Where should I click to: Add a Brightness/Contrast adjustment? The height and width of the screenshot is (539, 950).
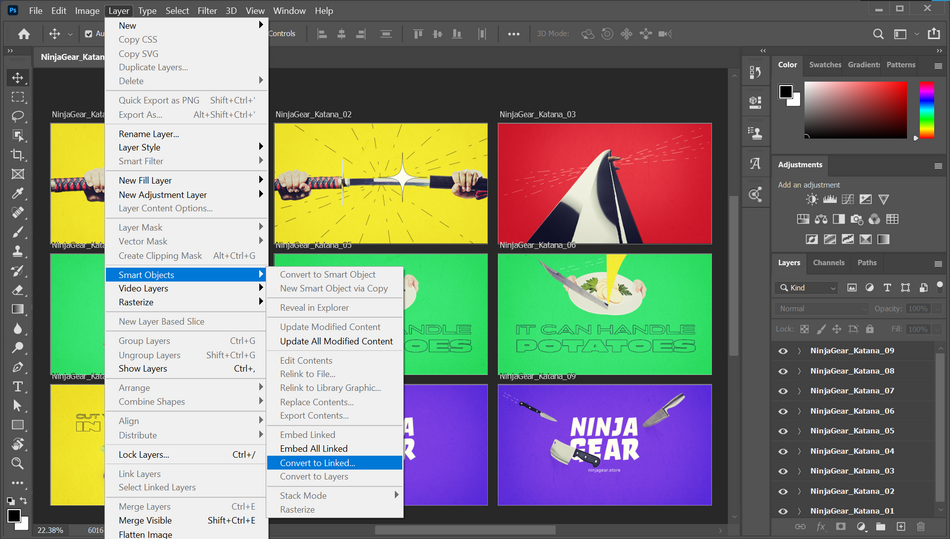(x=812, y=199)
